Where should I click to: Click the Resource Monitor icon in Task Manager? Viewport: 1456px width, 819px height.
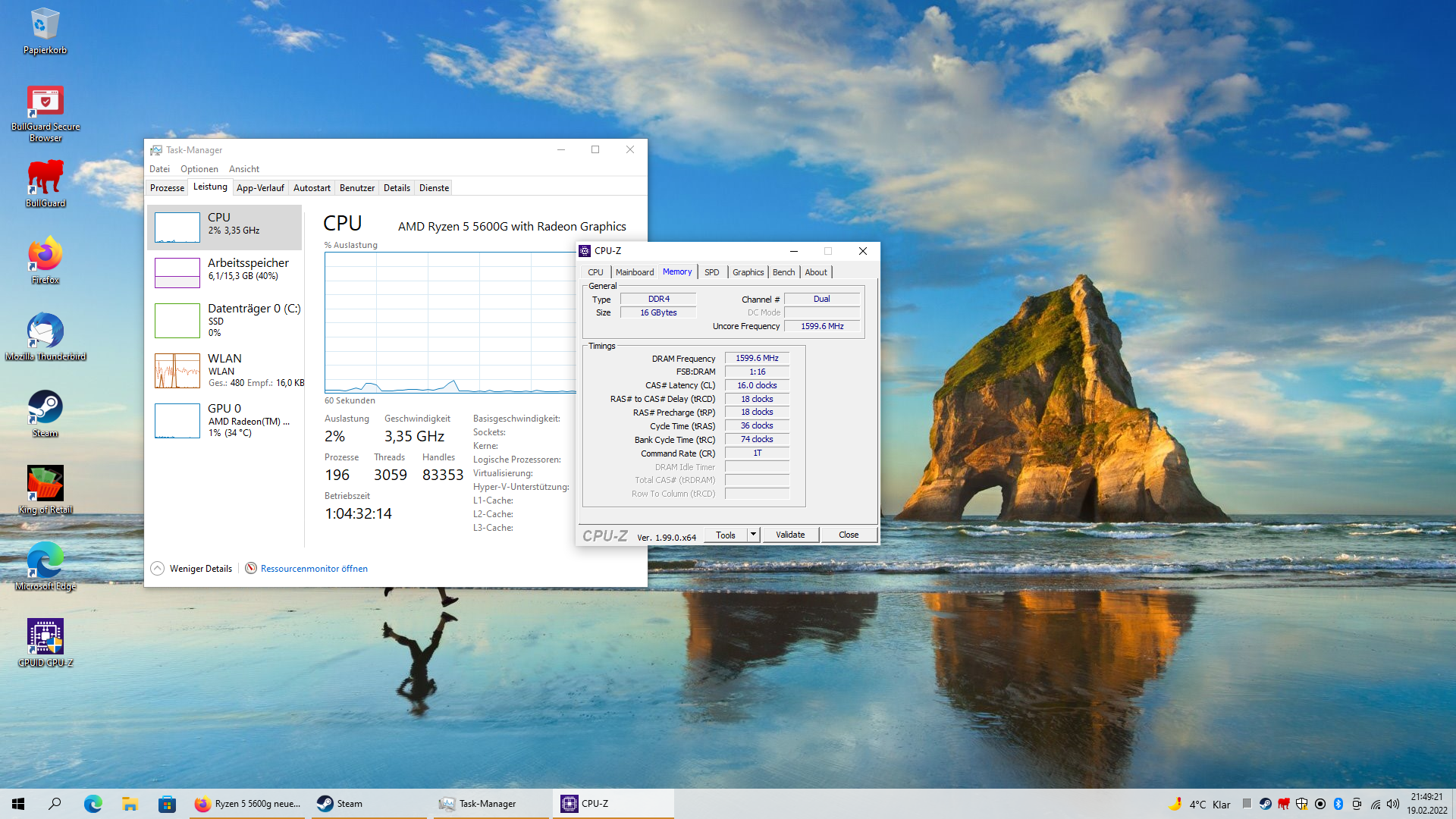pos(251,568)
